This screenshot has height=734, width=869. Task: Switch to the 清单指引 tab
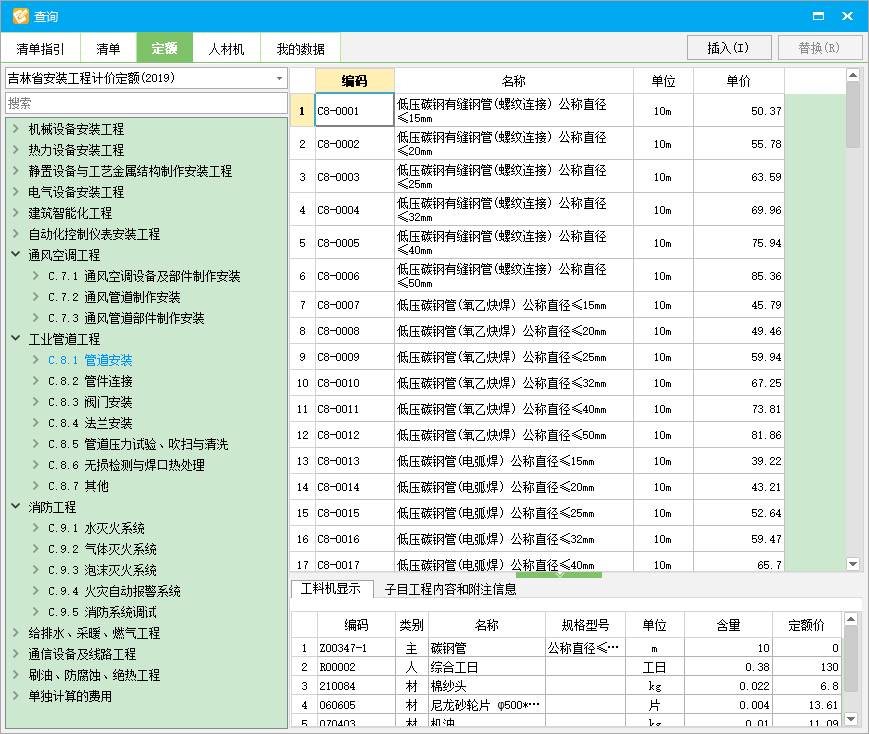click(x=40, y=47)
